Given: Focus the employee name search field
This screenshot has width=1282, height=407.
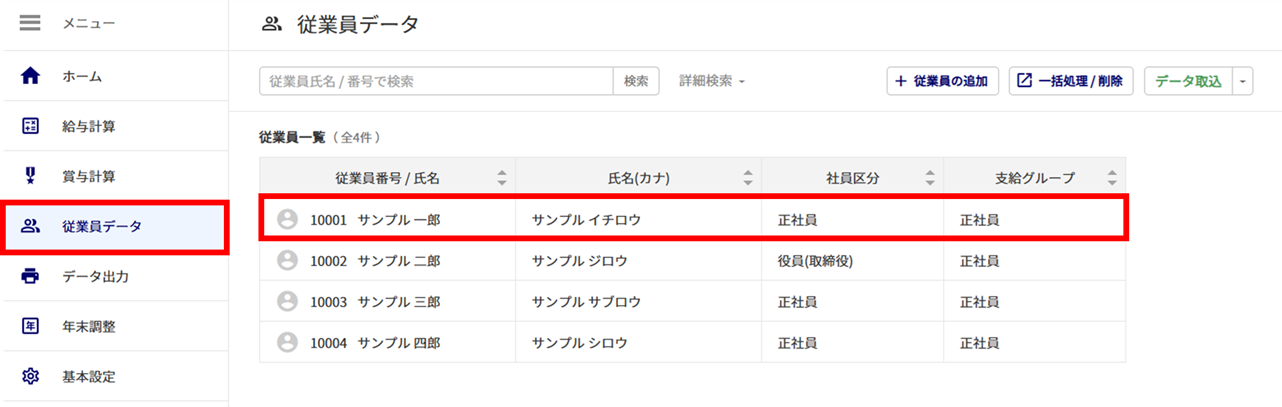Looking at the screenshot, I should point(436,81).
